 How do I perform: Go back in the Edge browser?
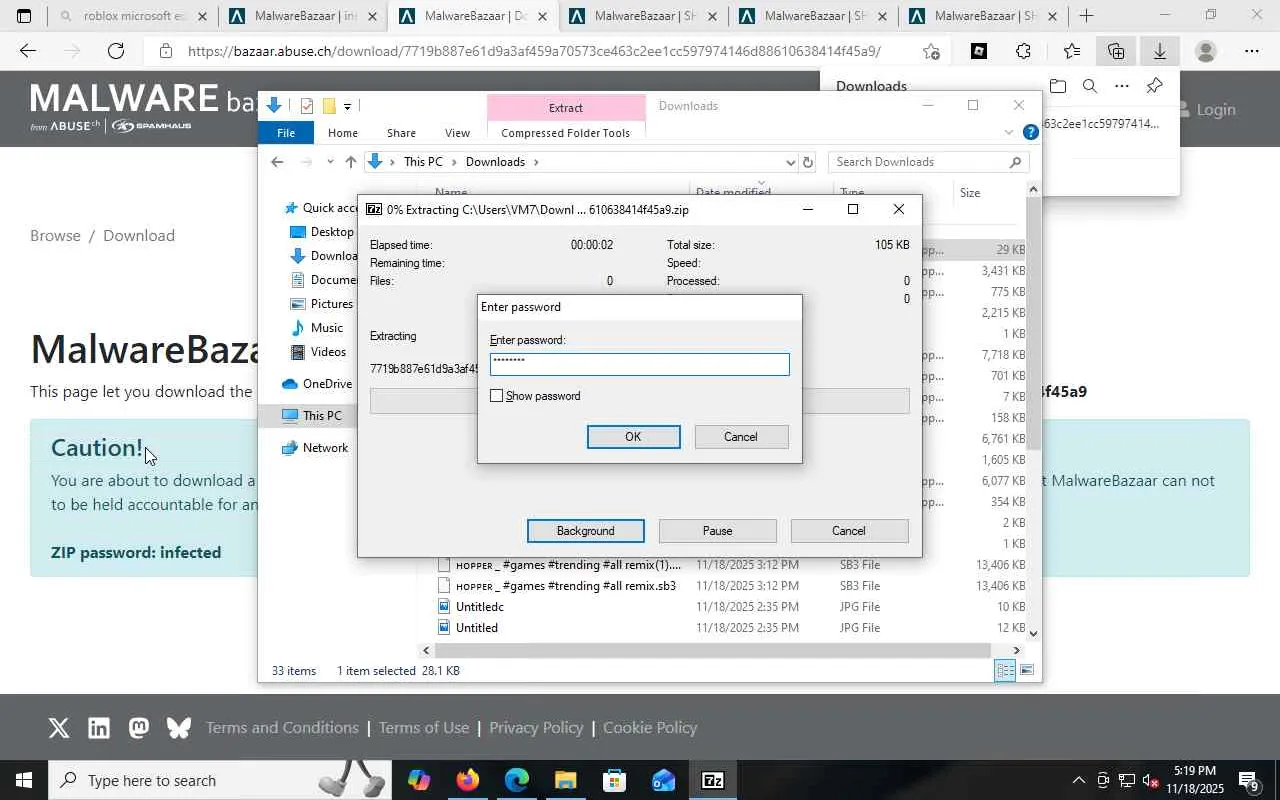click(x=28, y=51)
